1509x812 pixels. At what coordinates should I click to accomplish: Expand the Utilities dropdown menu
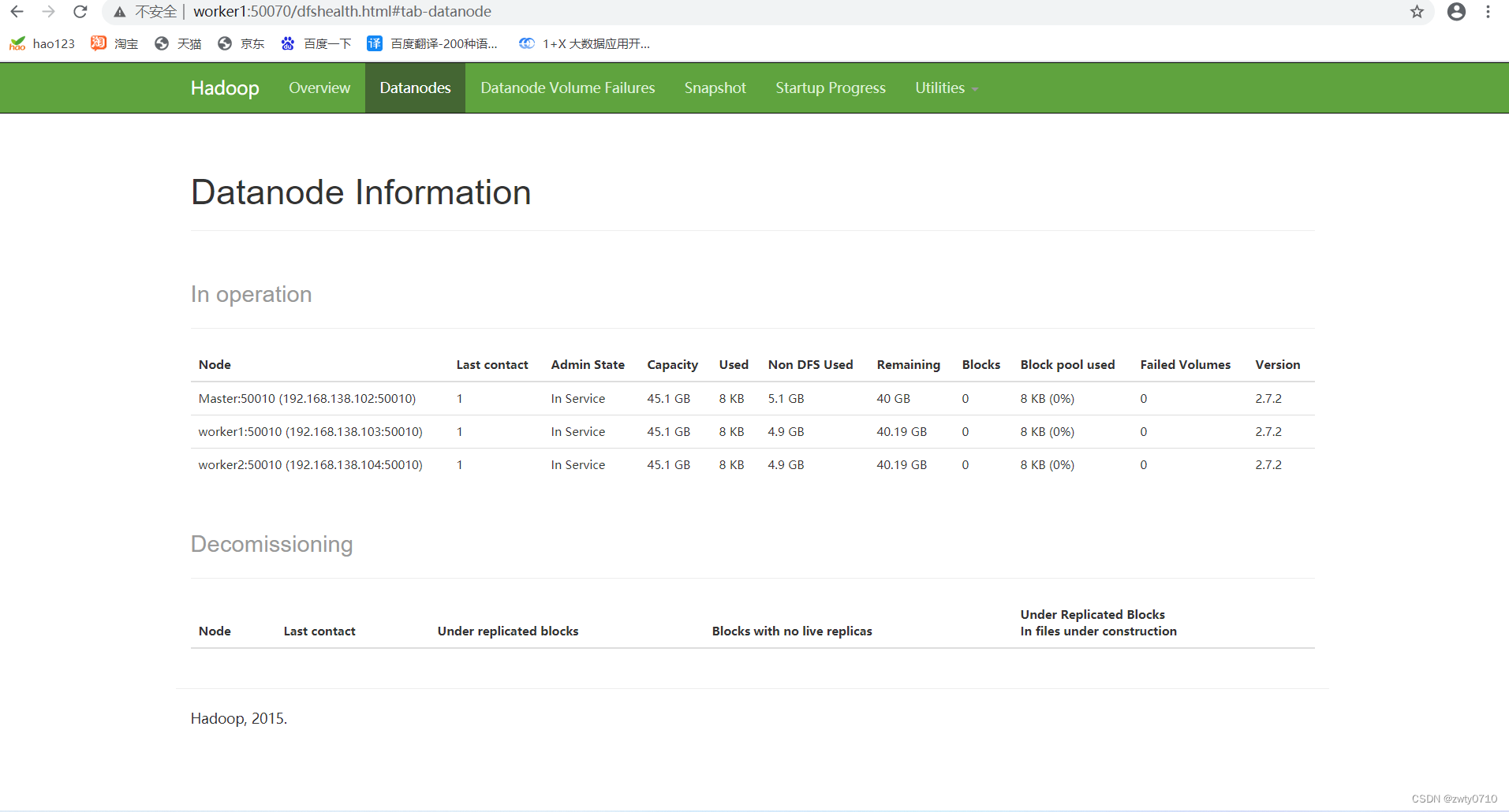tap(945, 88)
